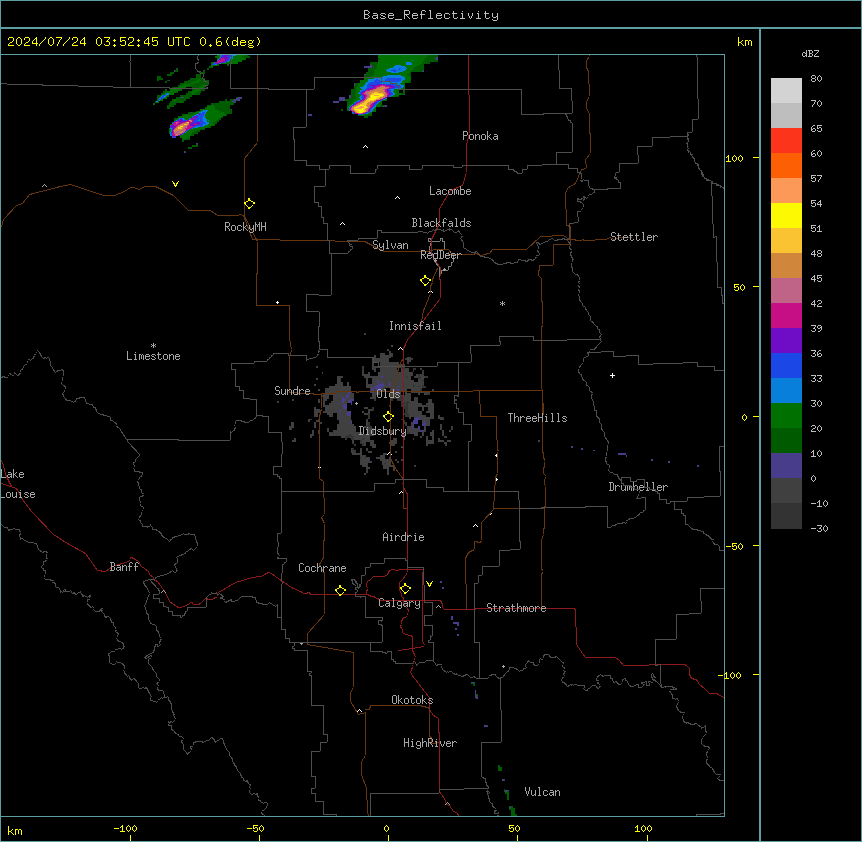The width and height of the screenshot is (862, 842).
Task: Click the yellow diamond marker between Olds and Didsbury
Action: 389,417
